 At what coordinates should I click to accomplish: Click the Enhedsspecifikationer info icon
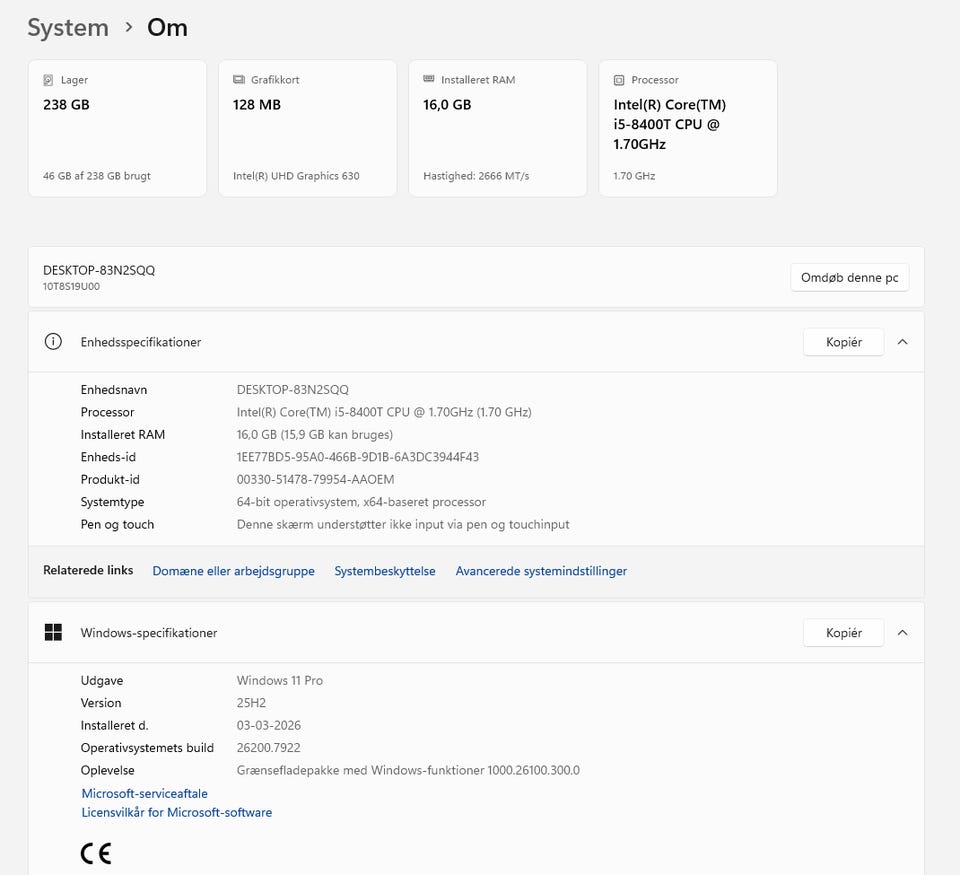pos(53,342)
